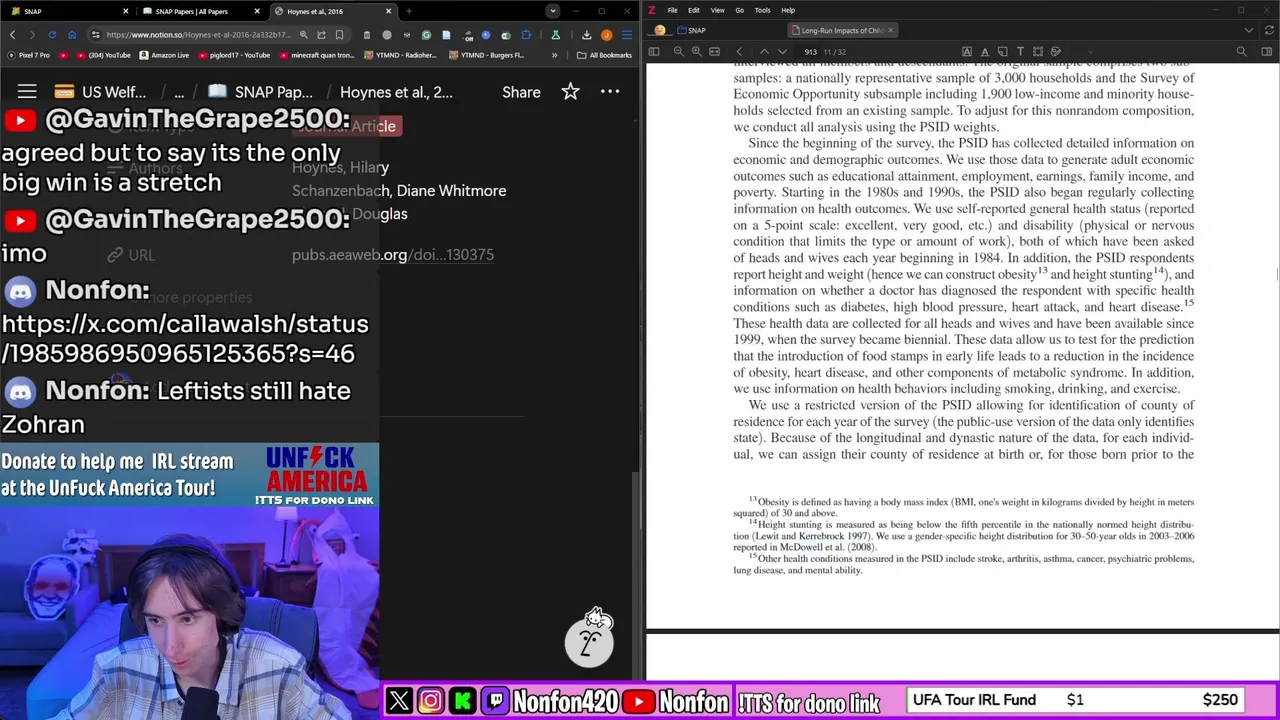Toggle the Zotero reader left sidebar
The width and height of the screenshot is (1280, 720).
[654, 52]
